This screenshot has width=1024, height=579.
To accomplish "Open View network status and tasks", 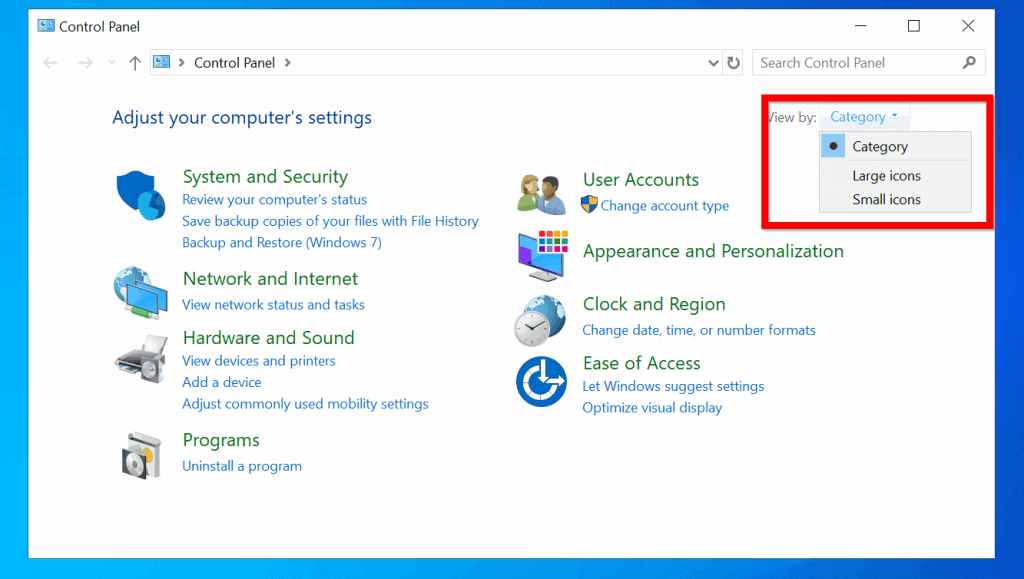I will [273, 305].
